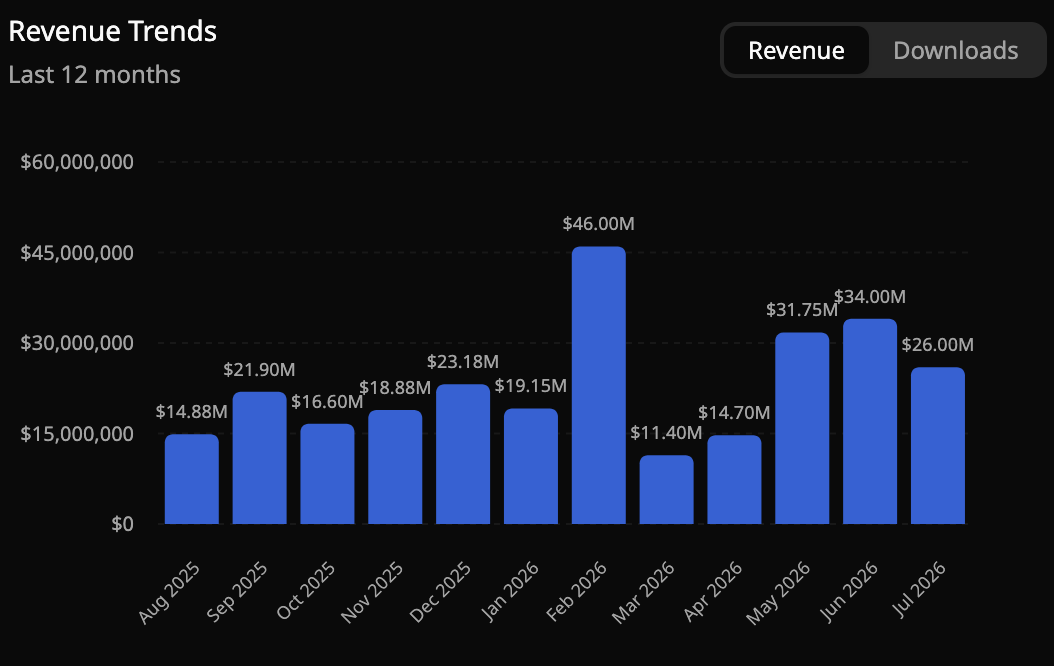Click the $31.75M value label
1054x666 pixels.
802,310
